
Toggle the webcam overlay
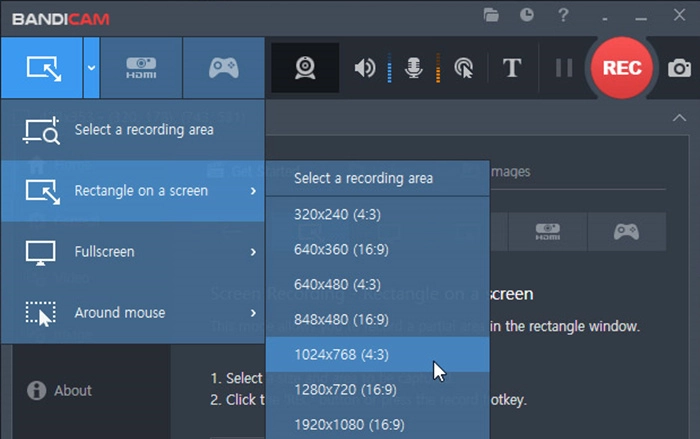305,68
